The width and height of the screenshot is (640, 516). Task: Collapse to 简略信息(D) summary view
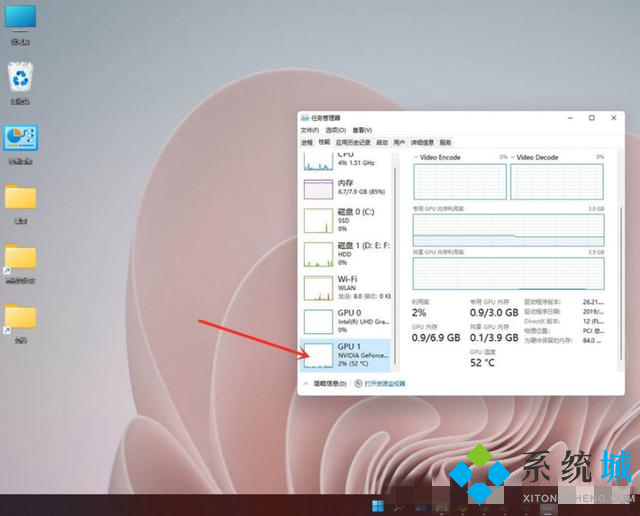pos(325,383)
